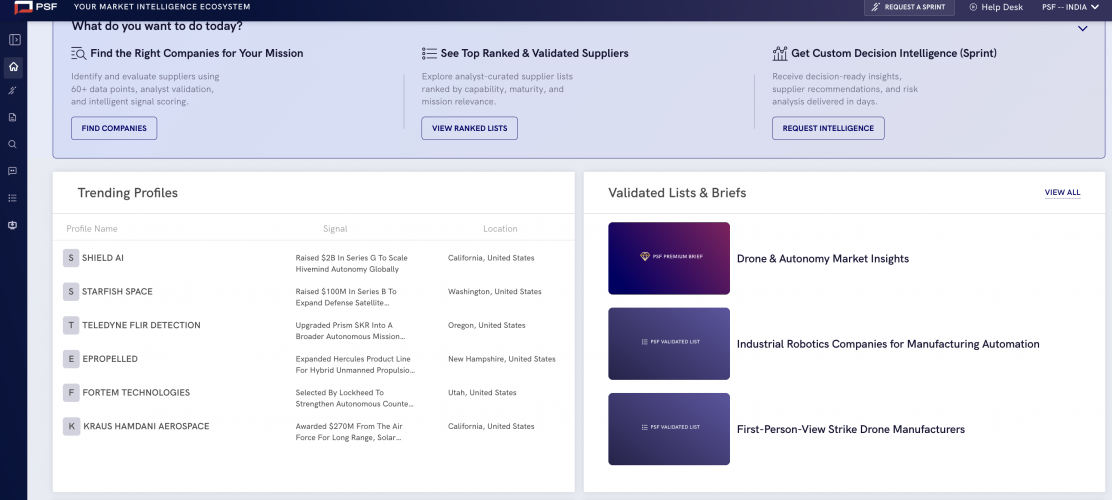Click the Oregon, United States location
The image size is (1112, 500).
tap(486, 326)
